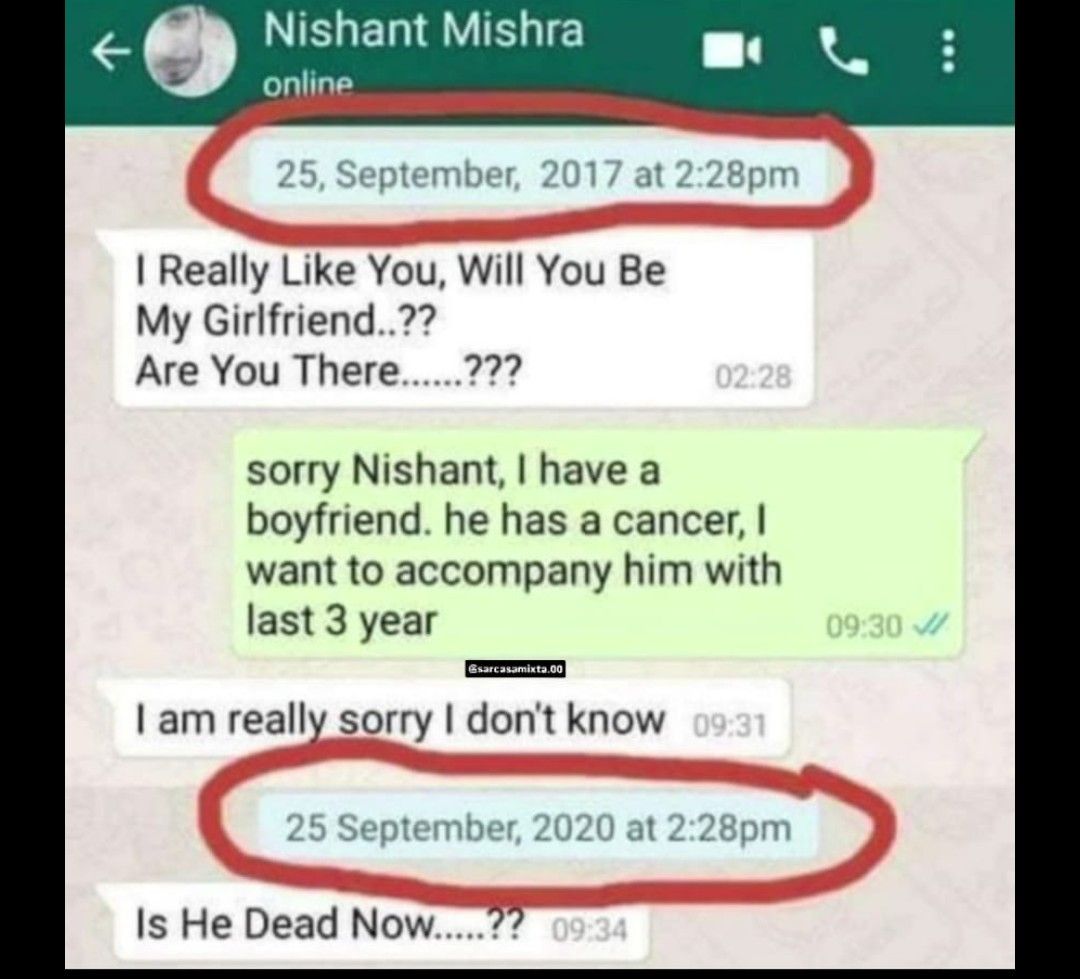Open the three-dot more options menu
This screenshot has height=979, width=1080.
[948, 51]
